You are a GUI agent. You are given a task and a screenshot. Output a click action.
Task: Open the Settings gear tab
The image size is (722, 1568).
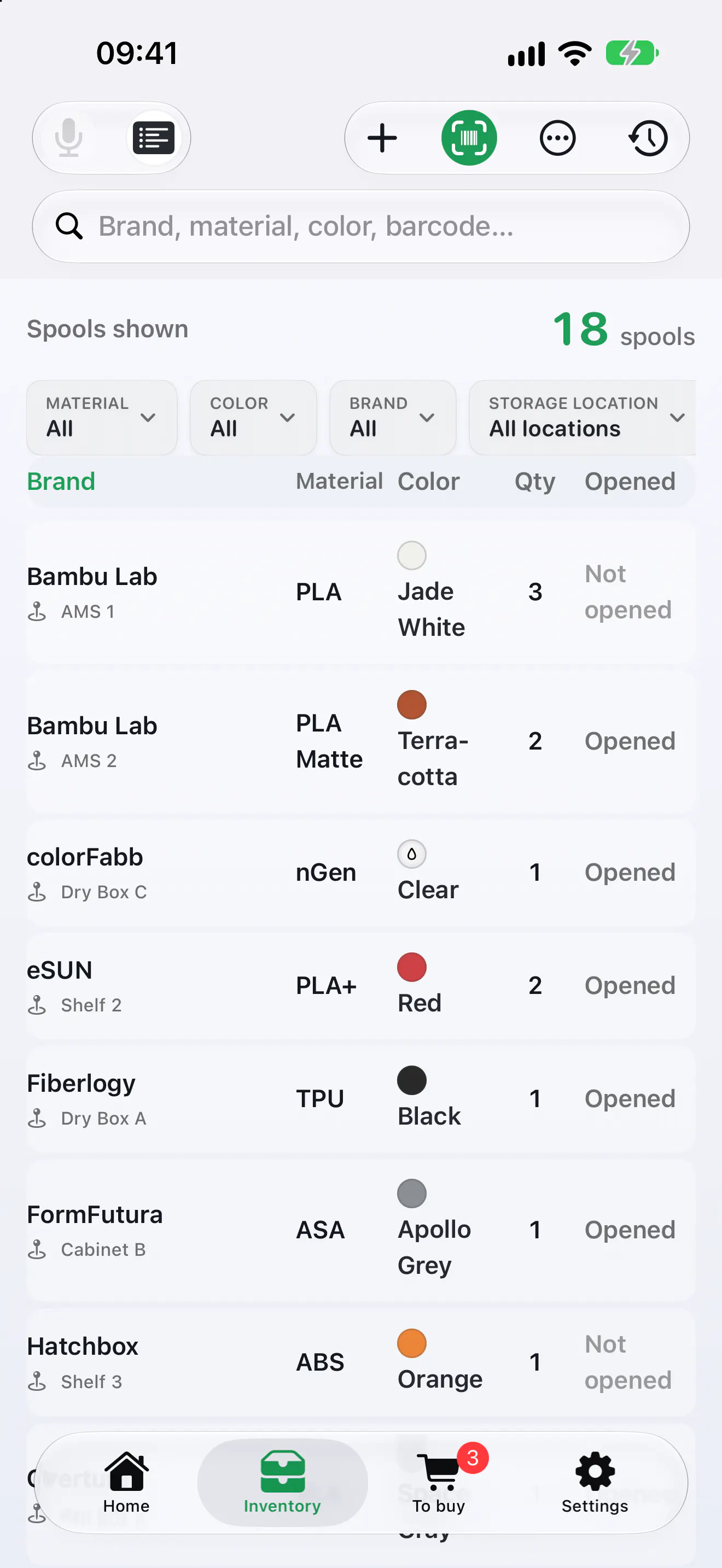pyautogui.click(x=595, y=1482)
